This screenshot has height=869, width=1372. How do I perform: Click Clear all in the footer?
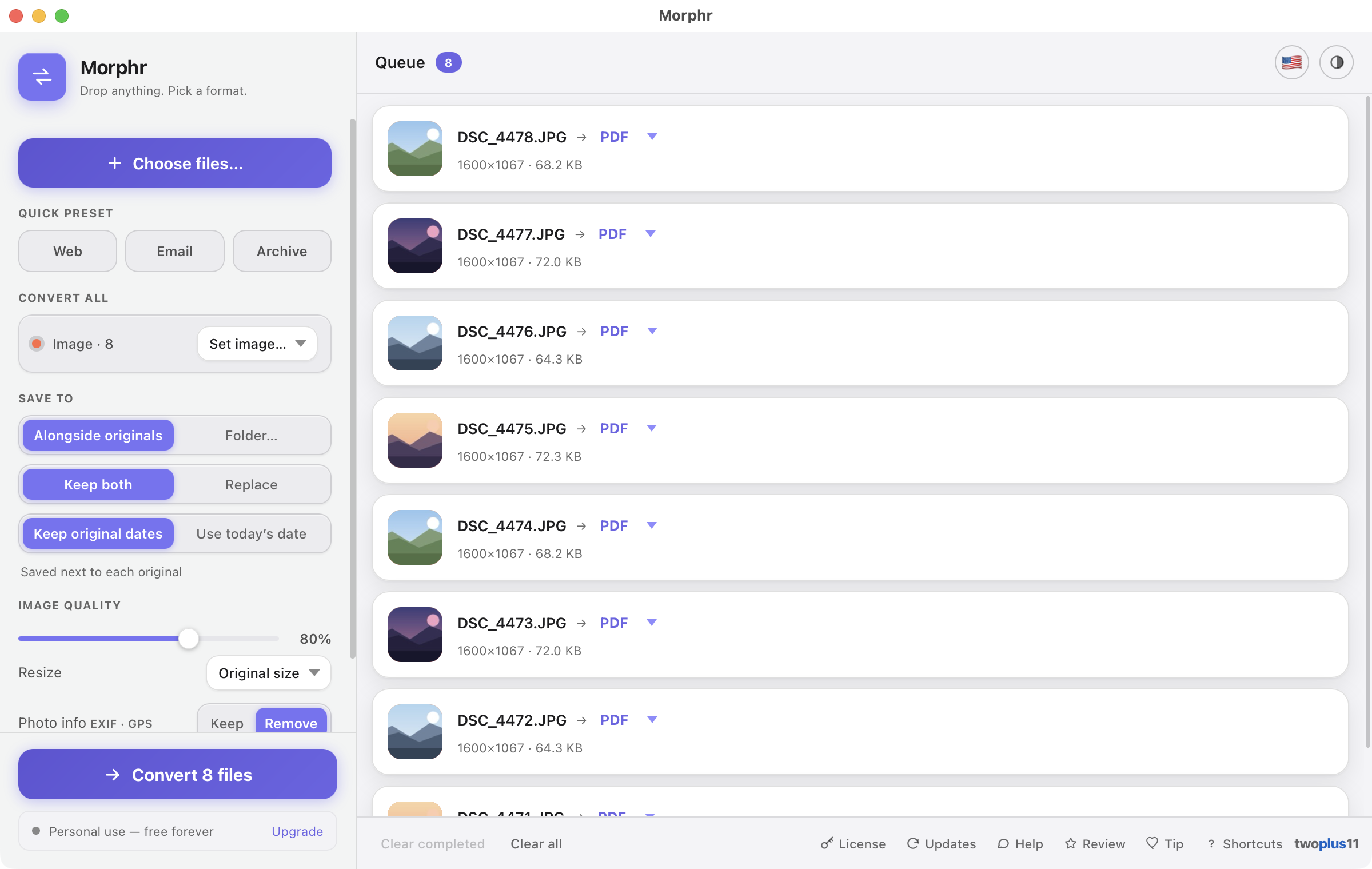click(536, 844)
